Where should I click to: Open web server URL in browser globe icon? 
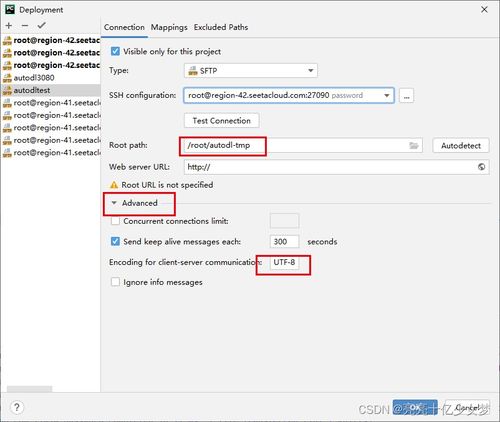click(x=481, y=167)
